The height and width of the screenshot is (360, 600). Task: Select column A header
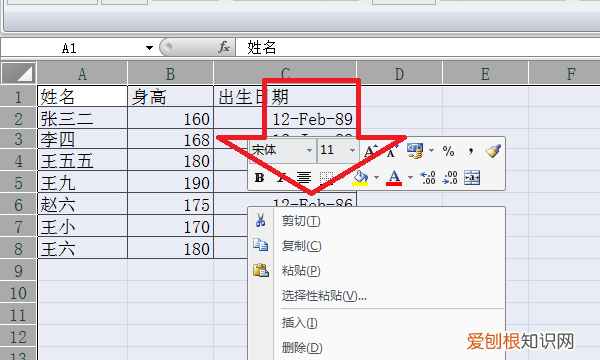coord(82,73)
